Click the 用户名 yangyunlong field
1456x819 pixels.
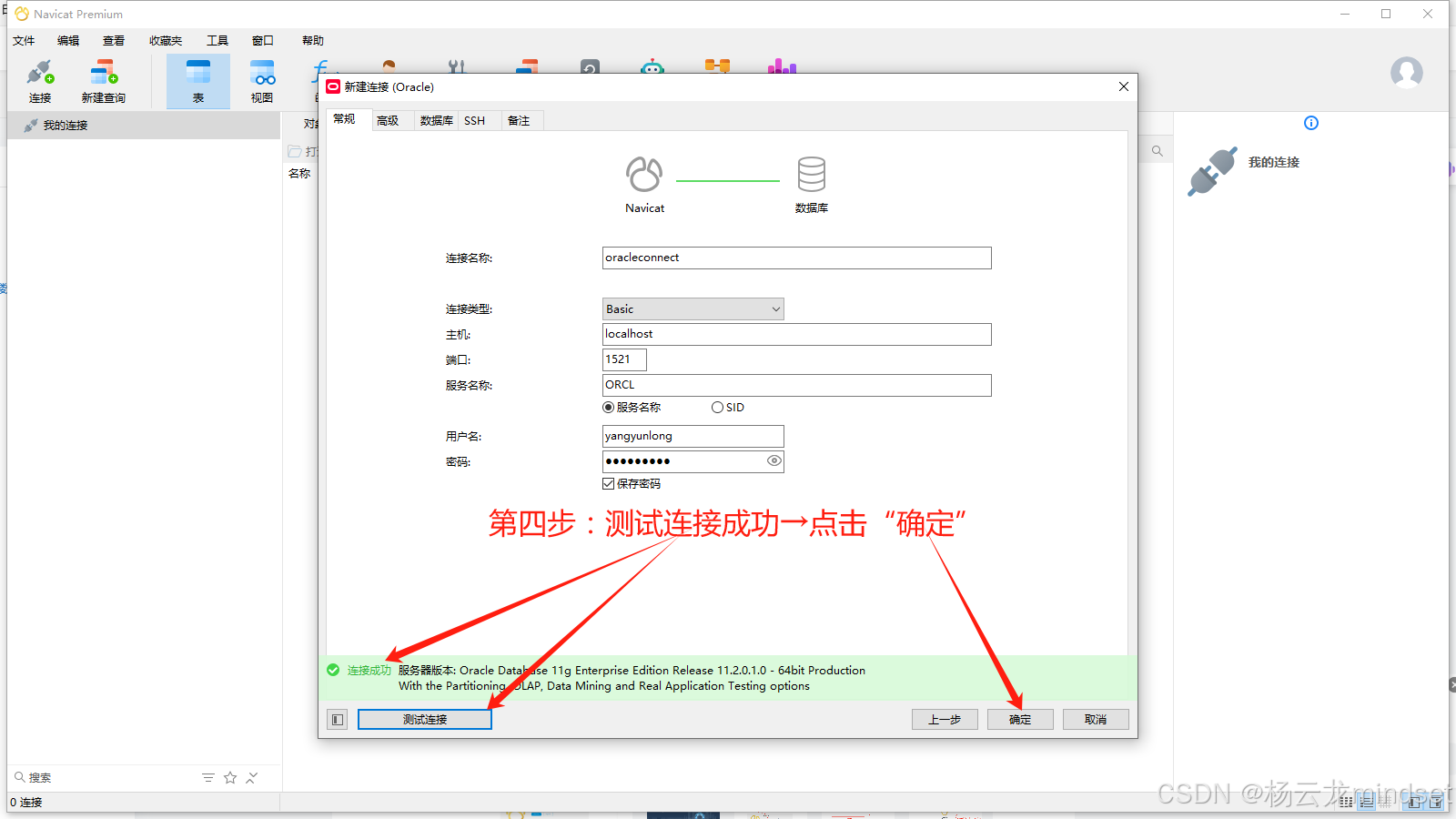point(693,437)
